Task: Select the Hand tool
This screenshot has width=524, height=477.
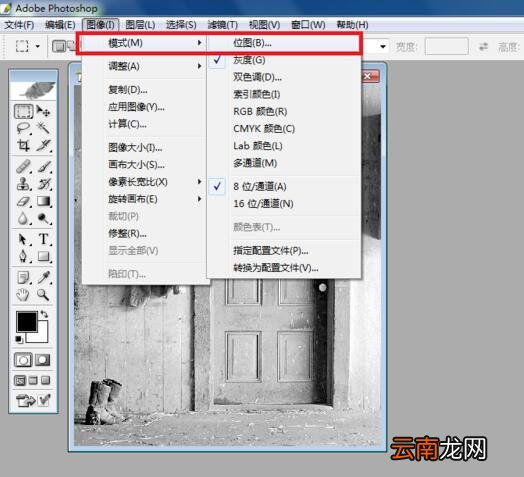Action: click(23, 295)
